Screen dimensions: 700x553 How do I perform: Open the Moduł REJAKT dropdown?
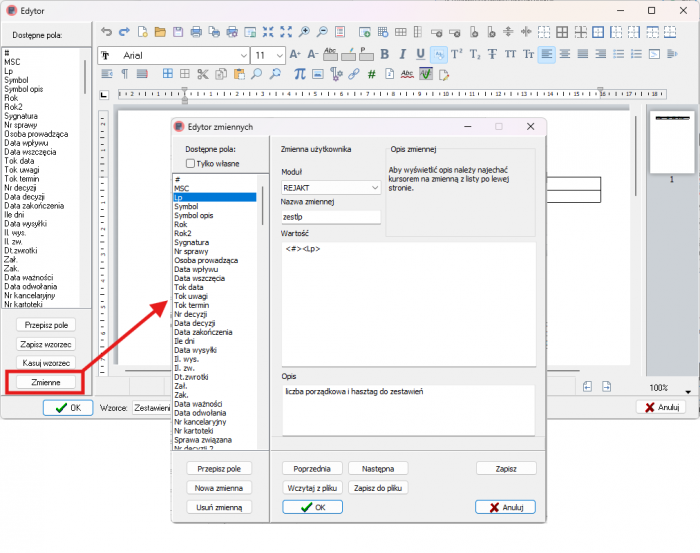[375, 187]
